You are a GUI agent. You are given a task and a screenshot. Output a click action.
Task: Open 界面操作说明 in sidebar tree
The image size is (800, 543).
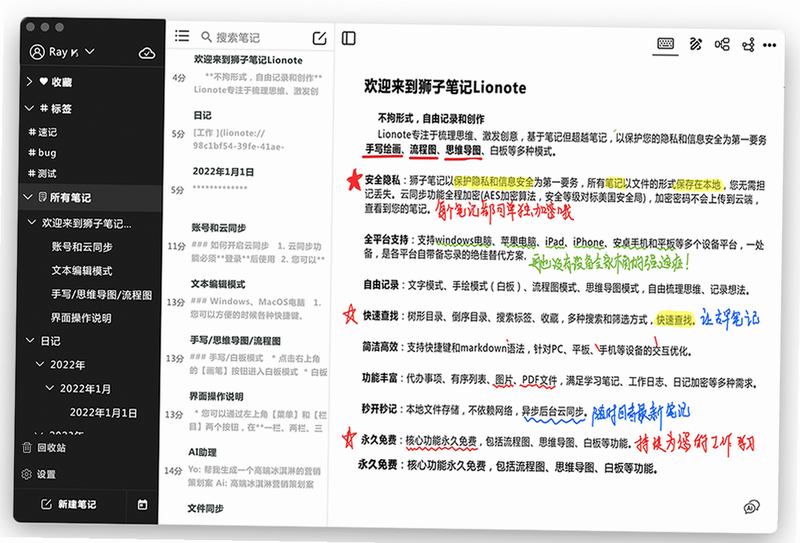81,318
